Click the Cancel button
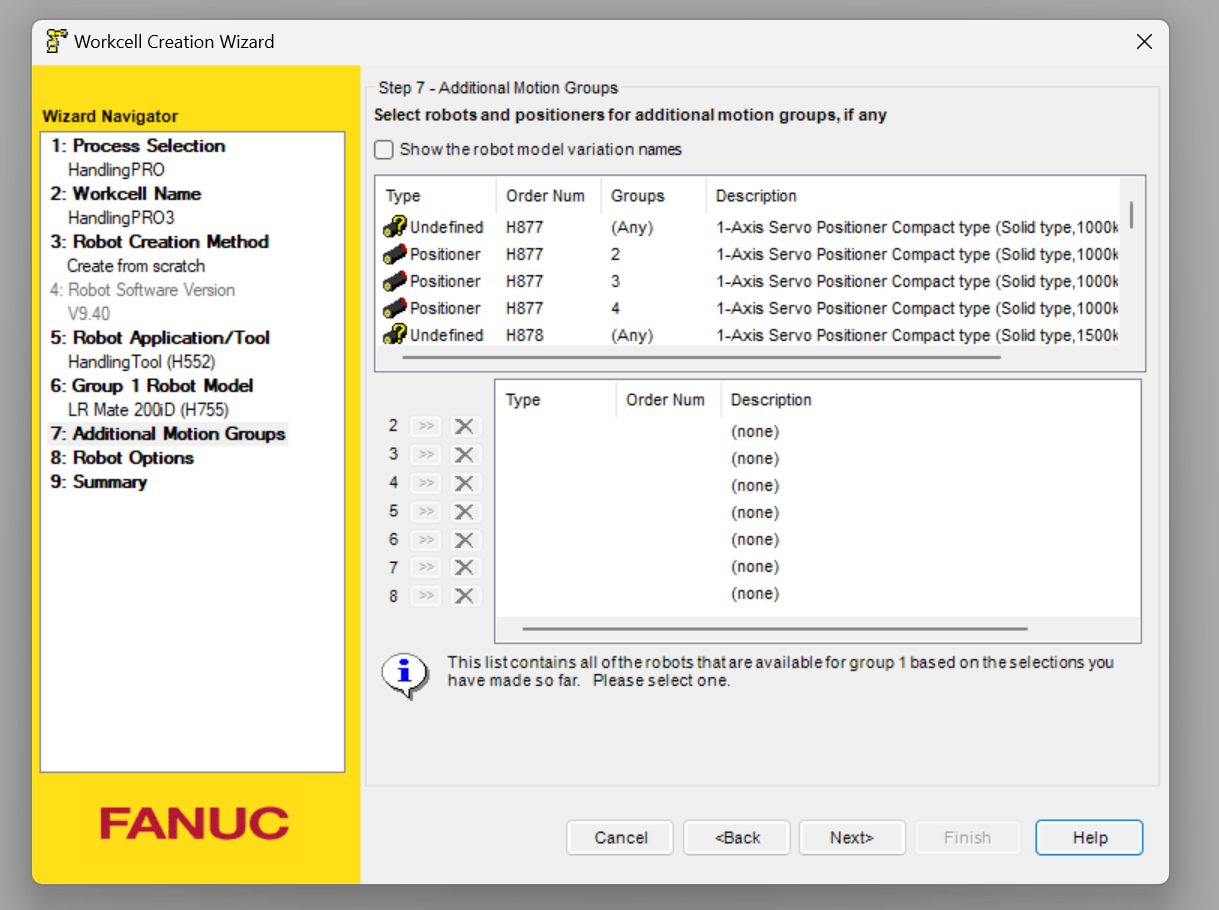 pyautogui.click(x=621, y=838)
